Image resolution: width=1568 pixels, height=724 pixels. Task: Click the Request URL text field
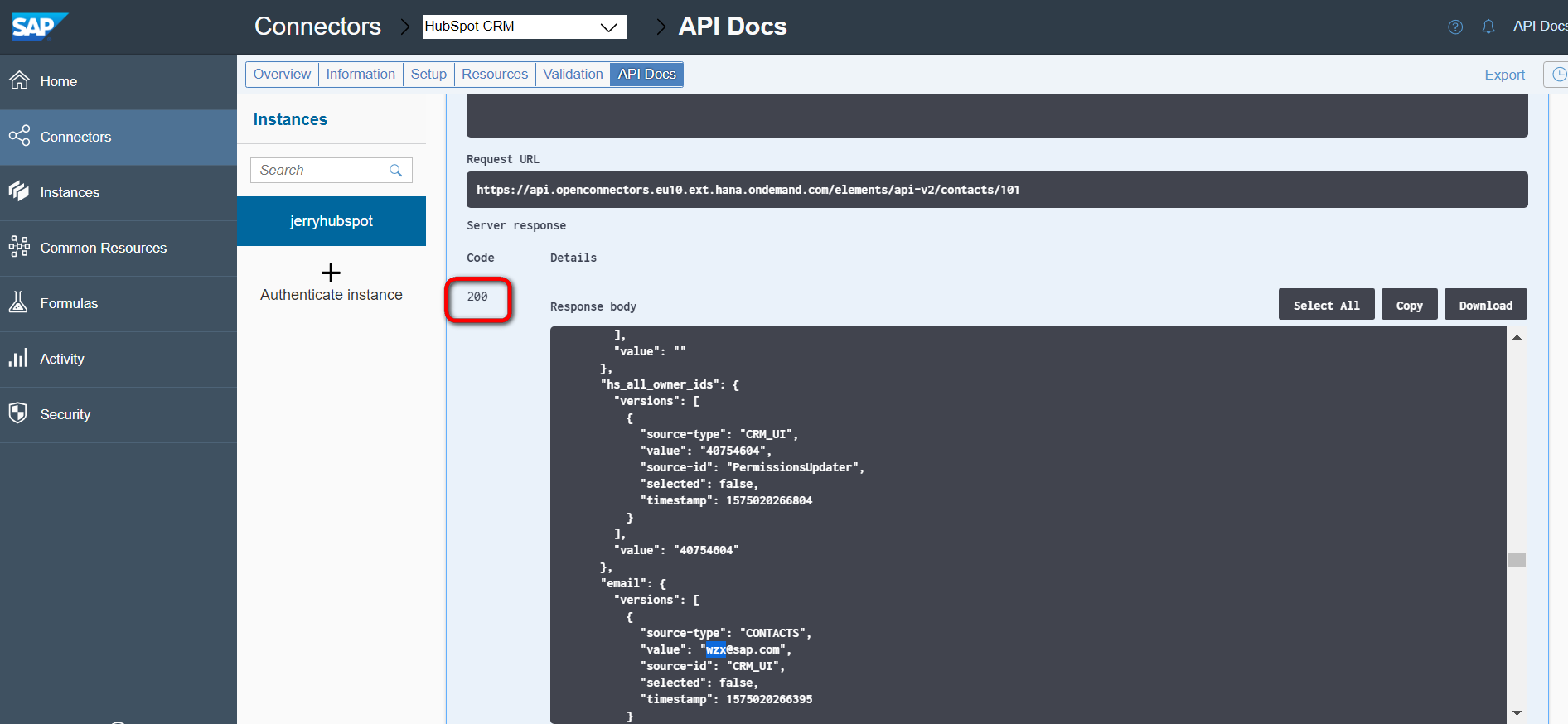pyautogui.click(x=997, y=190)
